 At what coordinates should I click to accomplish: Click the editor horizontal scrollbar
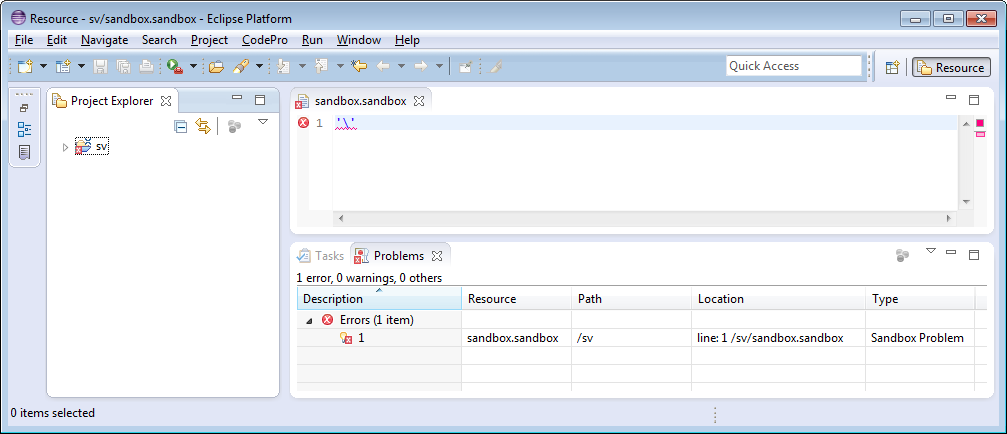point(644,218)
